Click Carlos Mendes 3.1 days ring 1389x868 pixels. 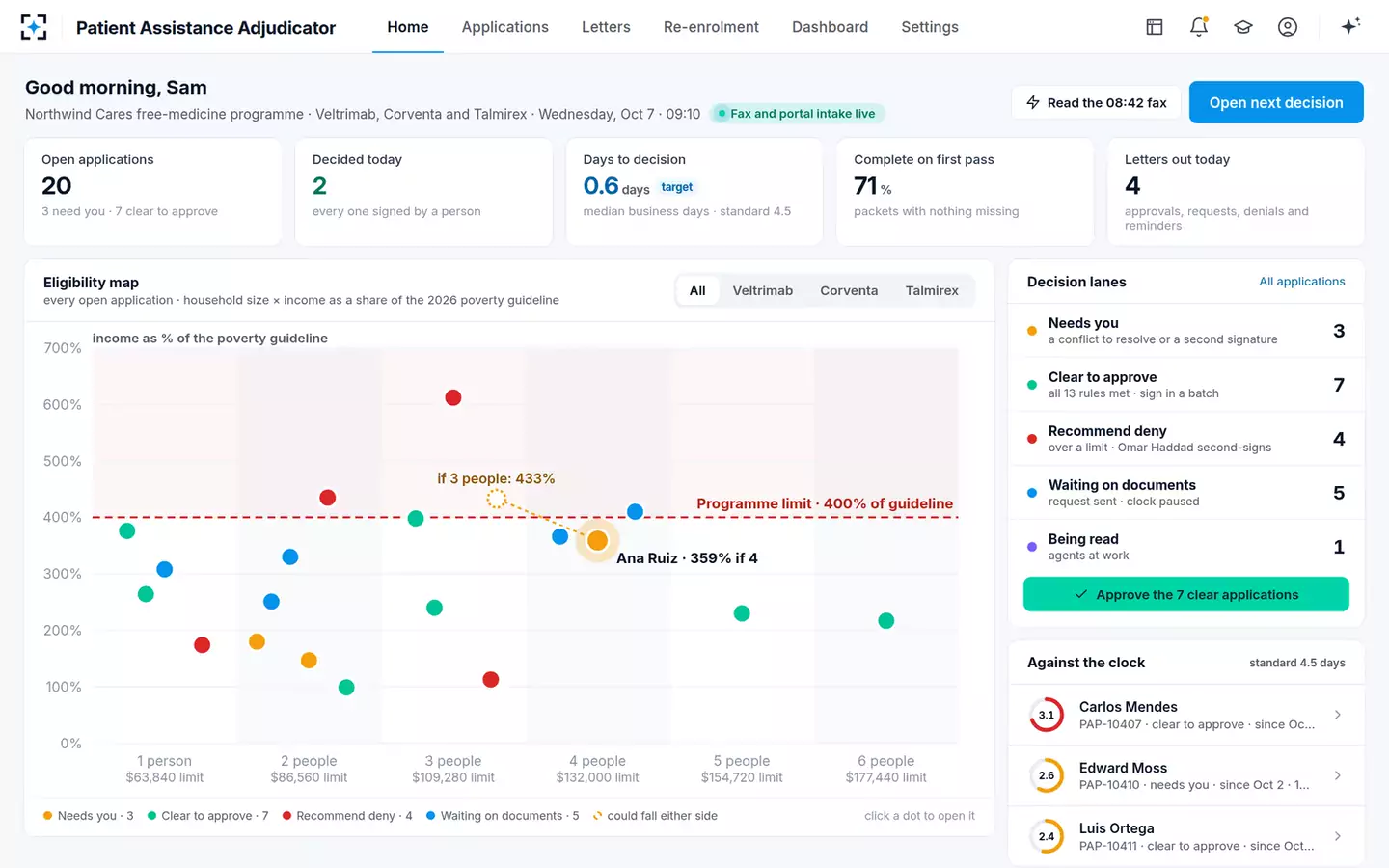[x=1047, y=715]
